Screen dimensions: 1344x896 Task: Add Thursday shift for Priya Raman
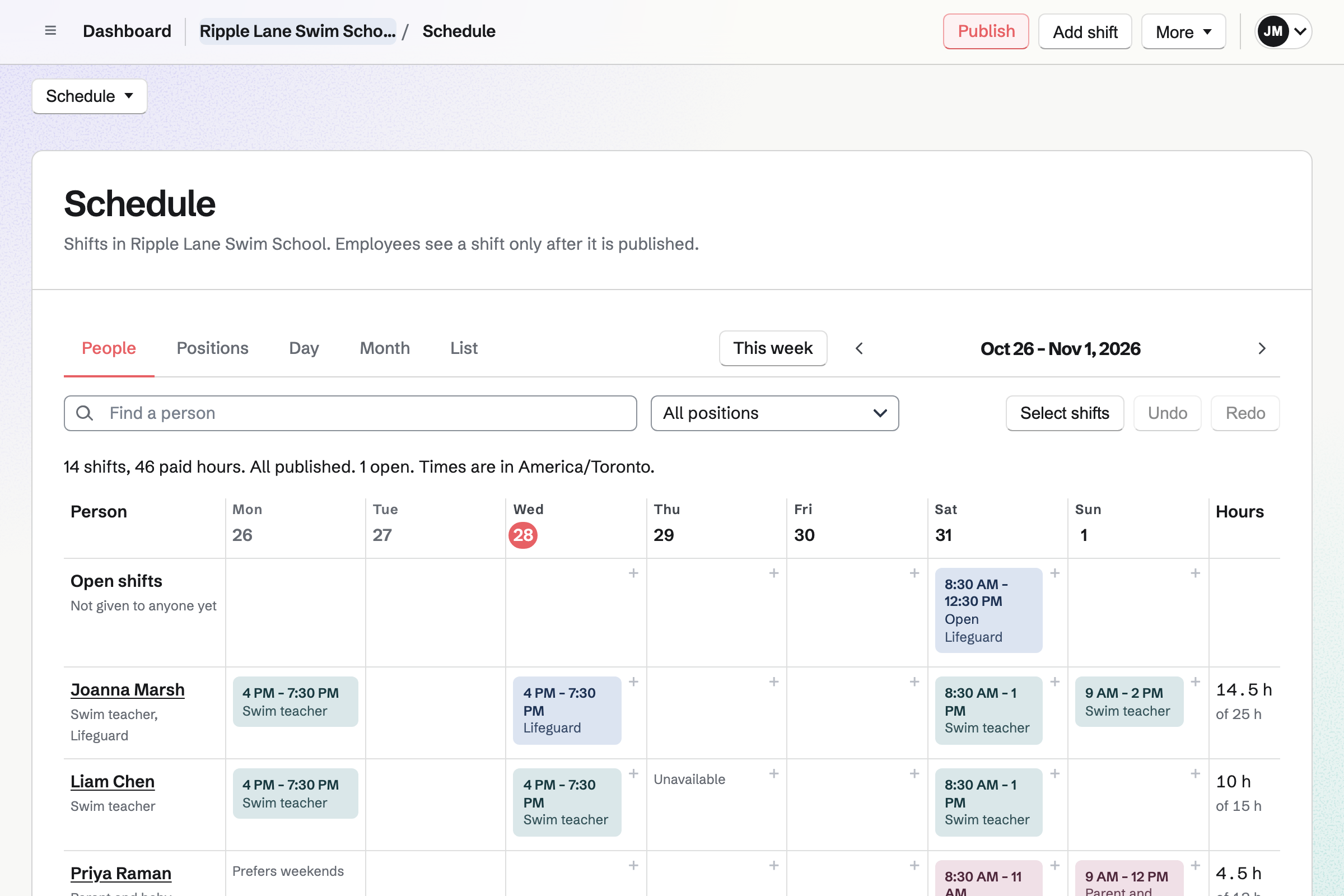pos(774,866)
